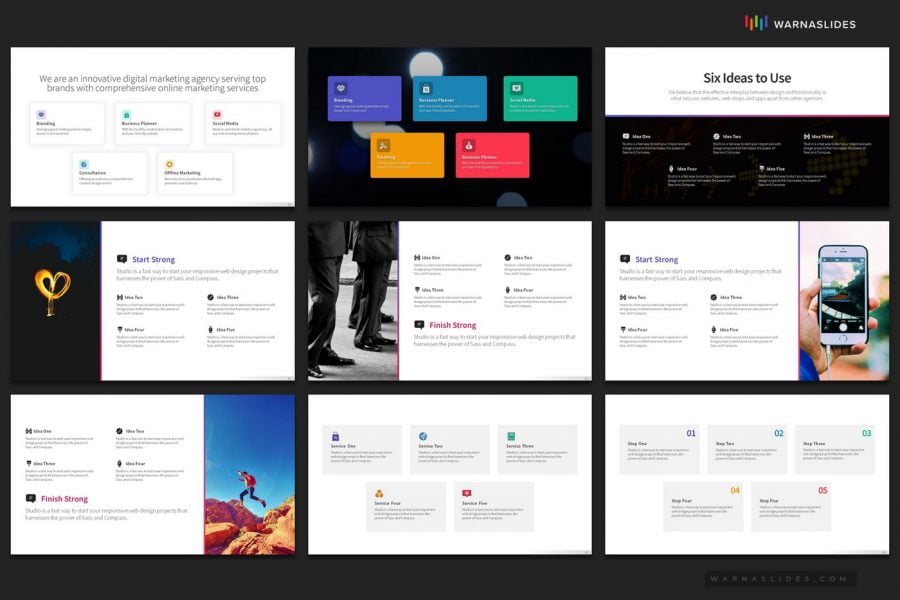
Task: Select the green Business Planner briefcase icon
Action: [125, 114]
